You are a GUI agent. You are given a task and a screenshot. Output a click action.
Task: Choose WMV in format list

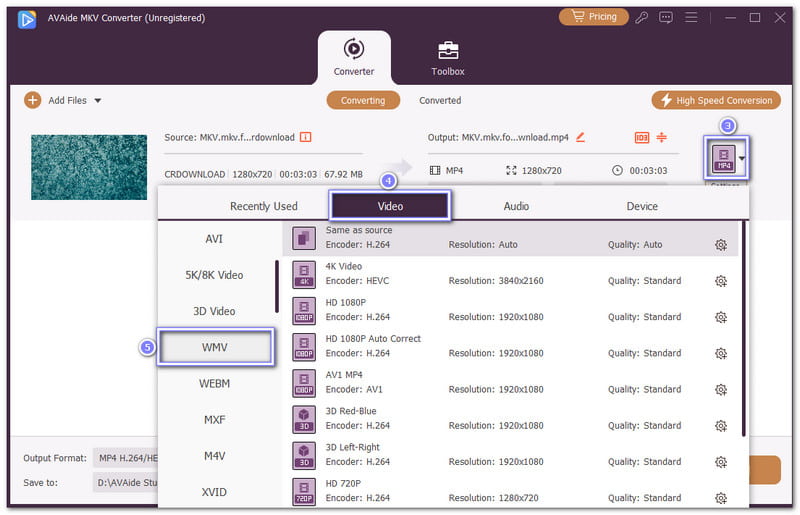click(x=215, y=347)
